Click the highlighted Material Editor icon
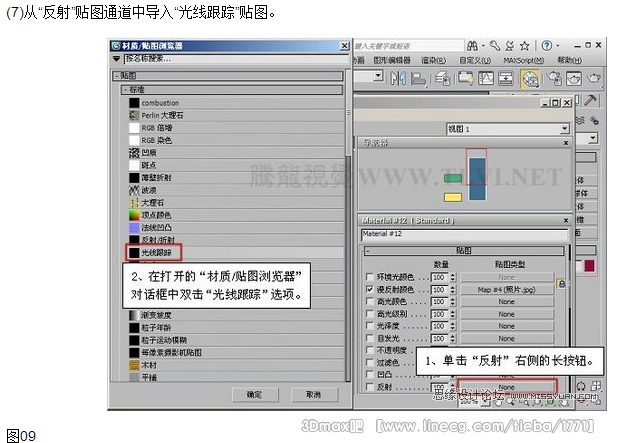 [x=530, y=79]
